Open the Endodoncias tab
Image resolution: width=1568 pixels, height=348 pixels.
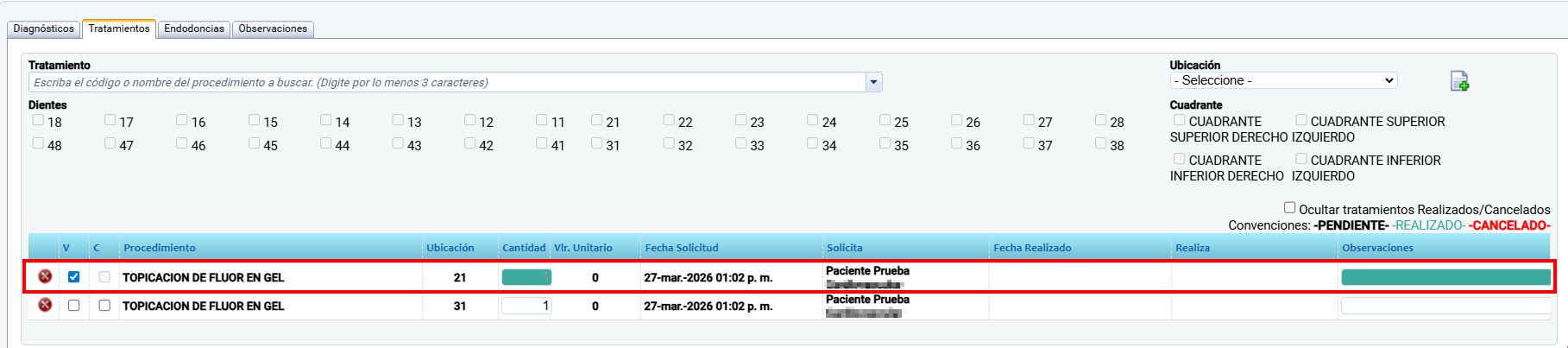coord(194,28)
